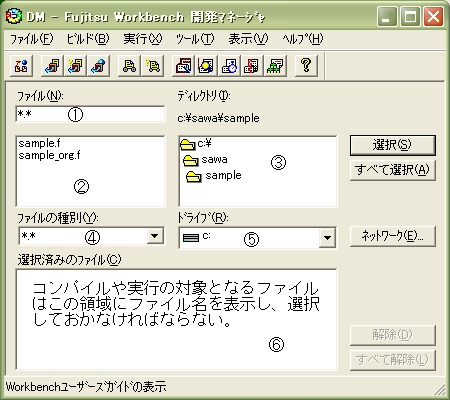This screenshot has width=450, height=400.
Task: Click the 解除(D) button
Action: pyautogui.click(x=393, y=335)
